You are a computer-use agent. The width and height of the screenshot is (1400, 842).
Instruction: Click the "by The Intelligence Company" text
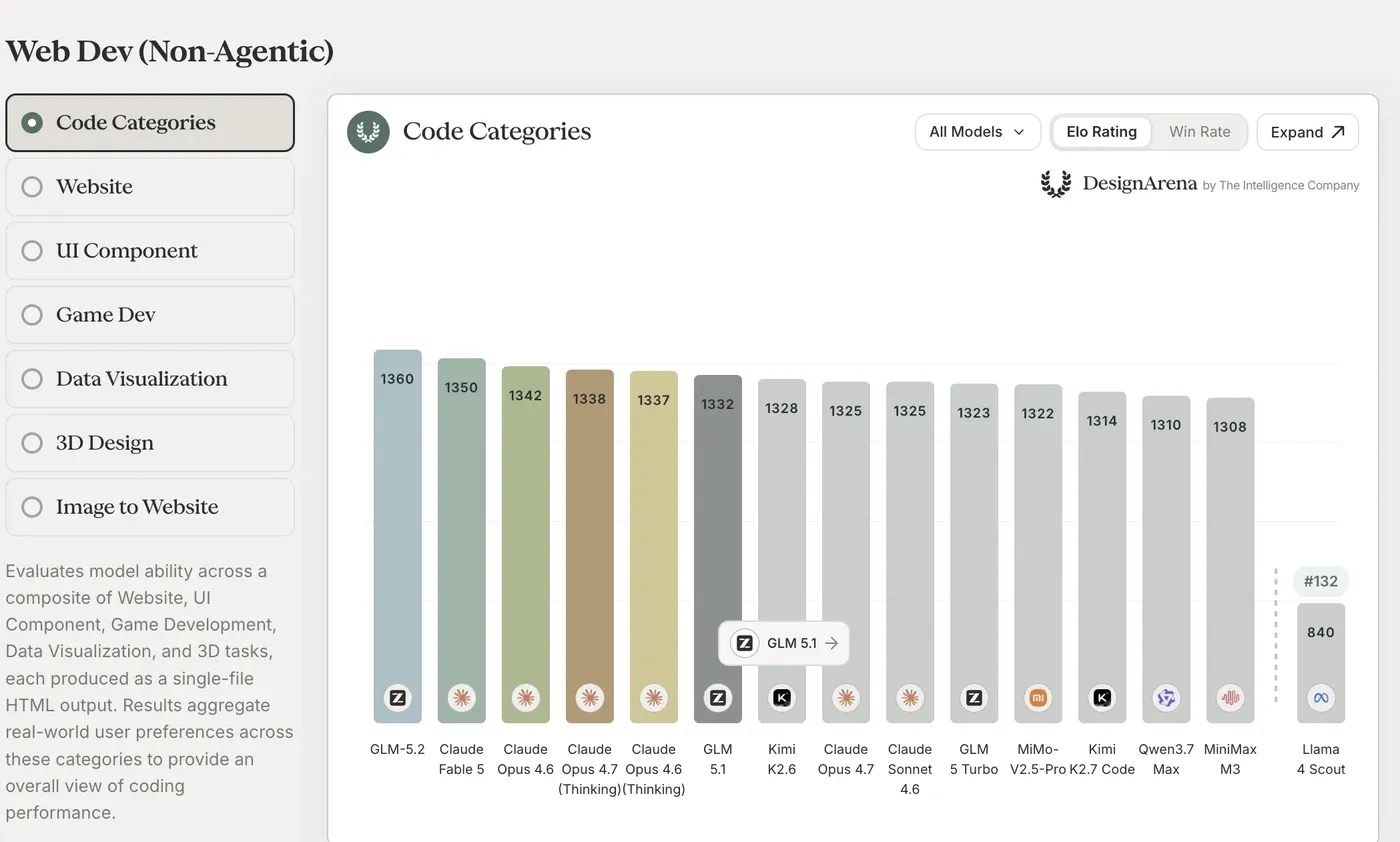tap(1281, 185)
